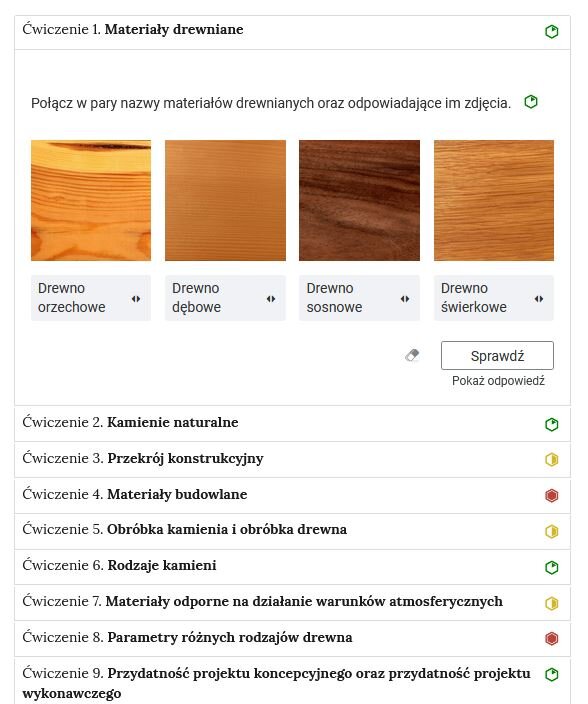The image size is (588, 704).
Task: Click the green hexagon icon beside the instruction text
Action: click(x=531, y=102)
